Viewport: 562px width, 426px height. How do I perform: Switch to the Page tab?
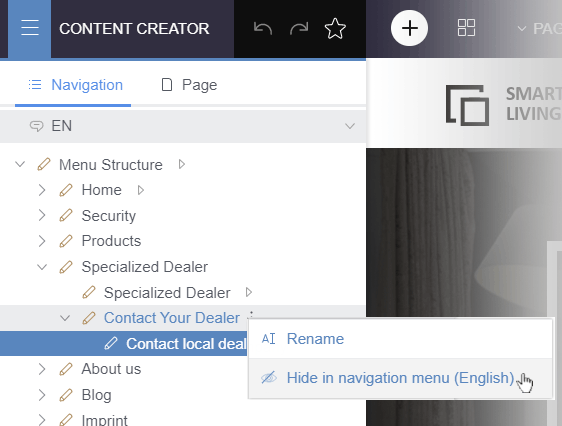coord(189,85)
